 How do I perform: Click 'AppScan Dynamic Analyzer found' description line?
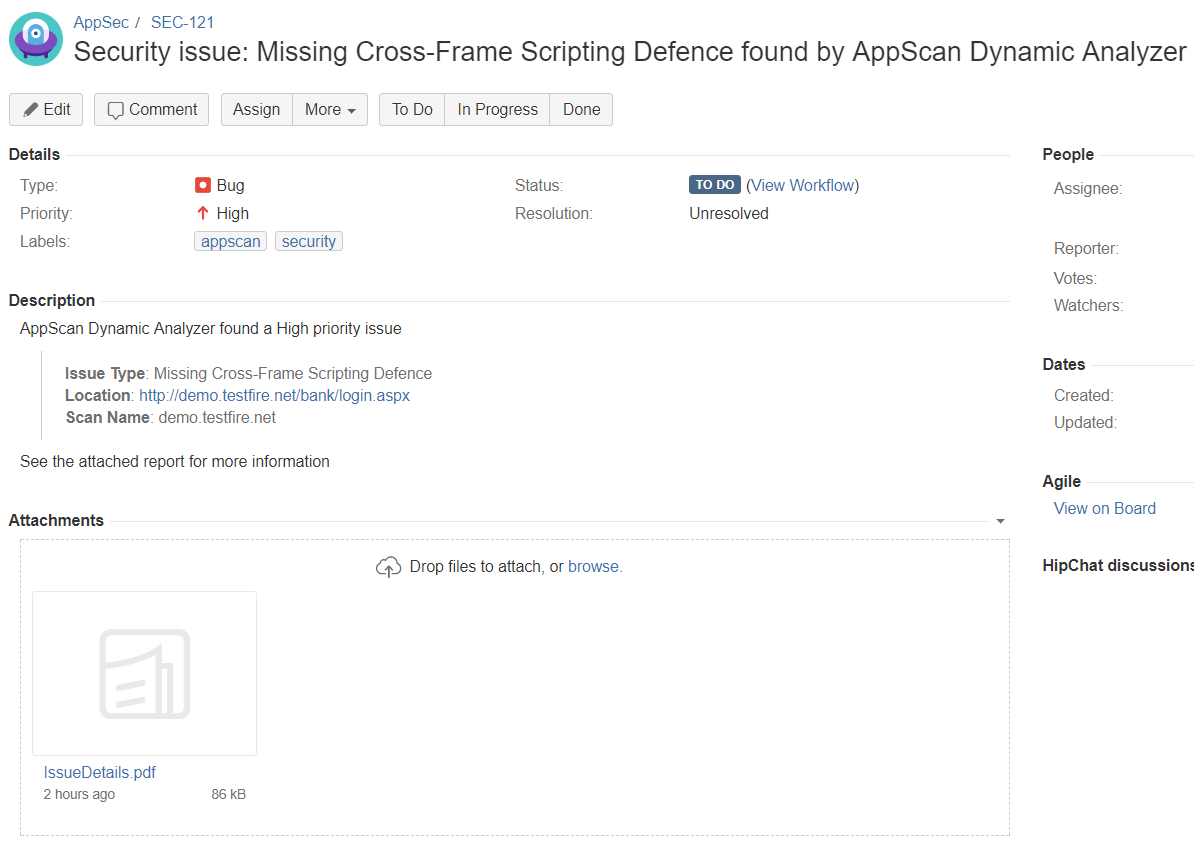[x=210, y=328]
